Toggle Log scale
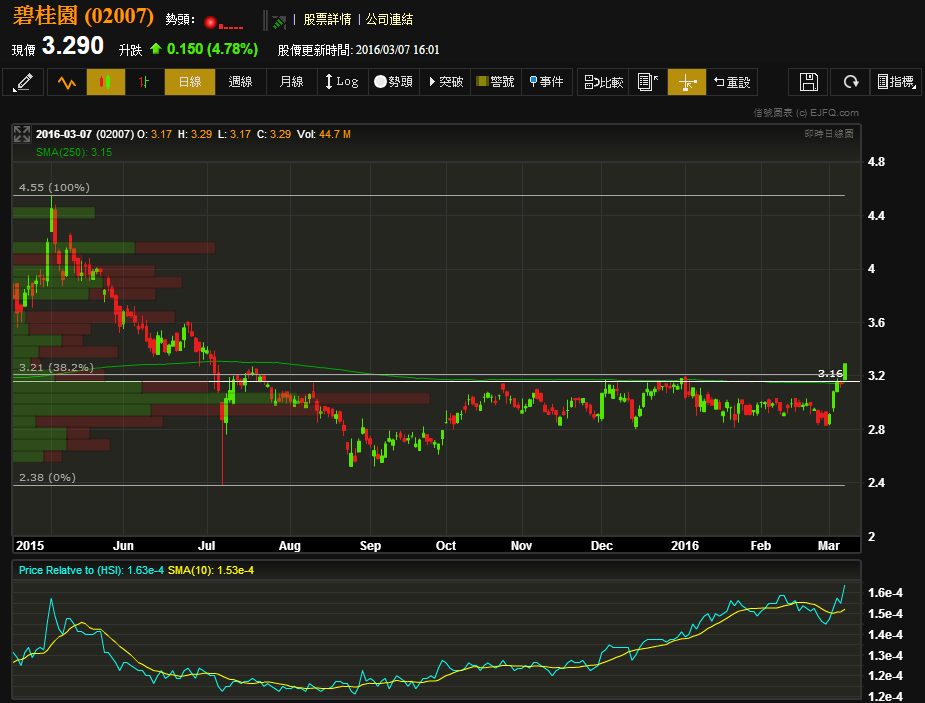925x703 pixels. (x=340, y=82)
